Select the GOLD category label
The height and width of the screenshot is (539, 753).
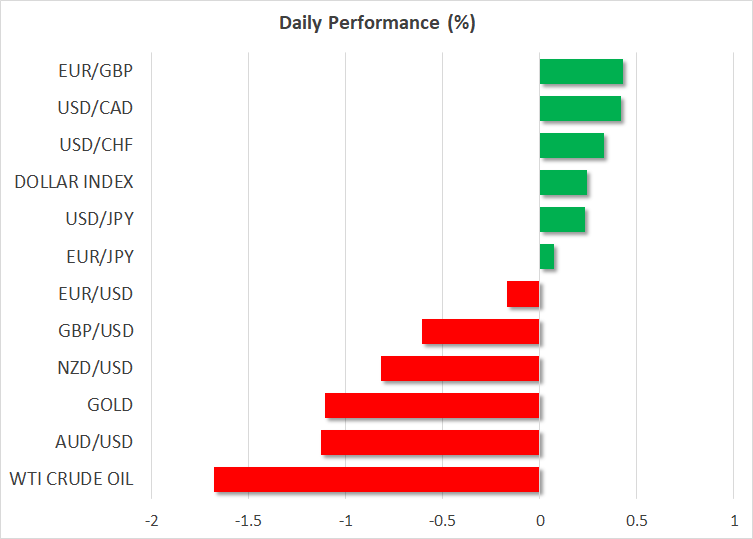pyautogui.click(x=110, y=405)
